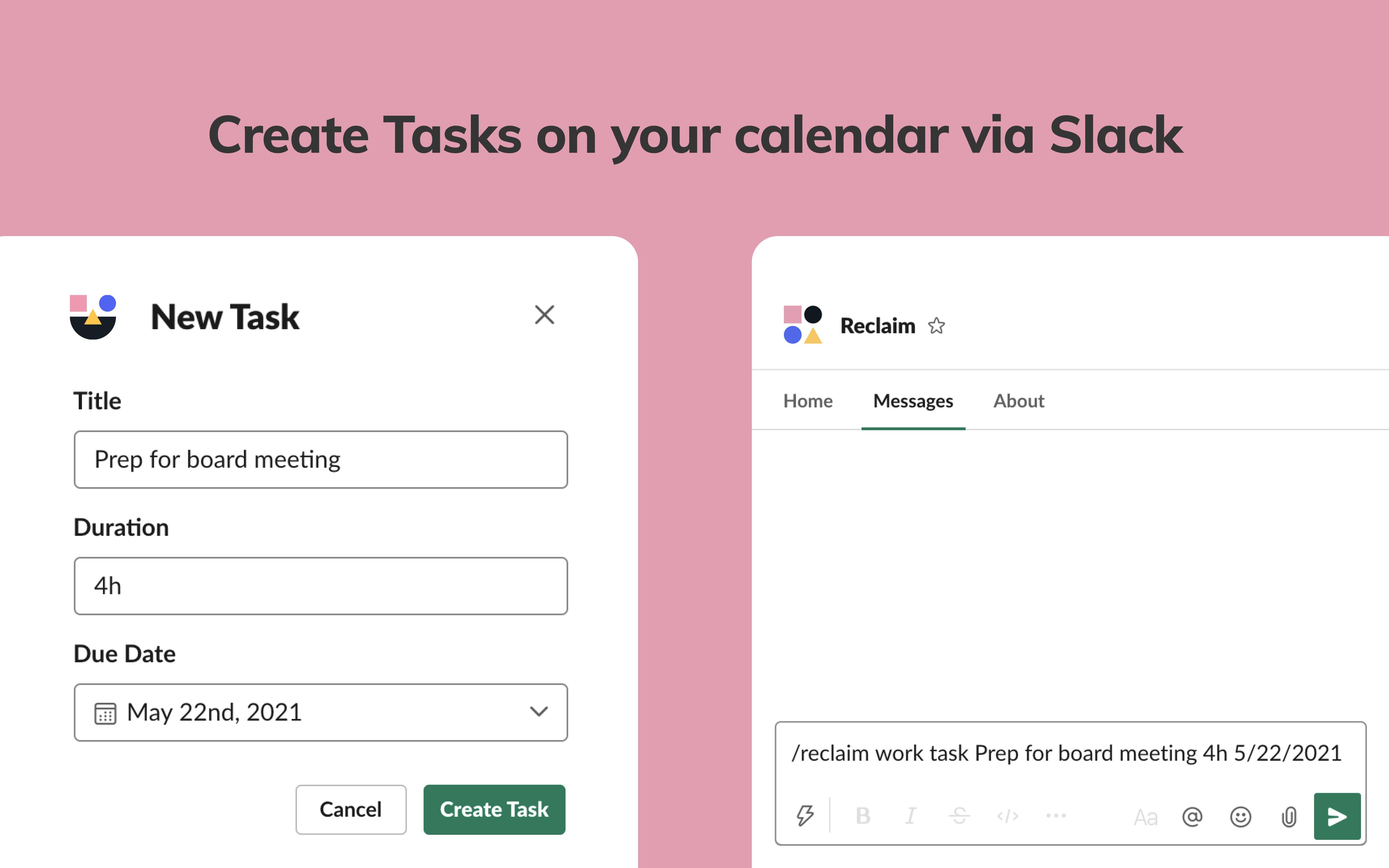Star the Reclaim conversation
Viewport: 1389px width, 868px height.
pos(936,325)
